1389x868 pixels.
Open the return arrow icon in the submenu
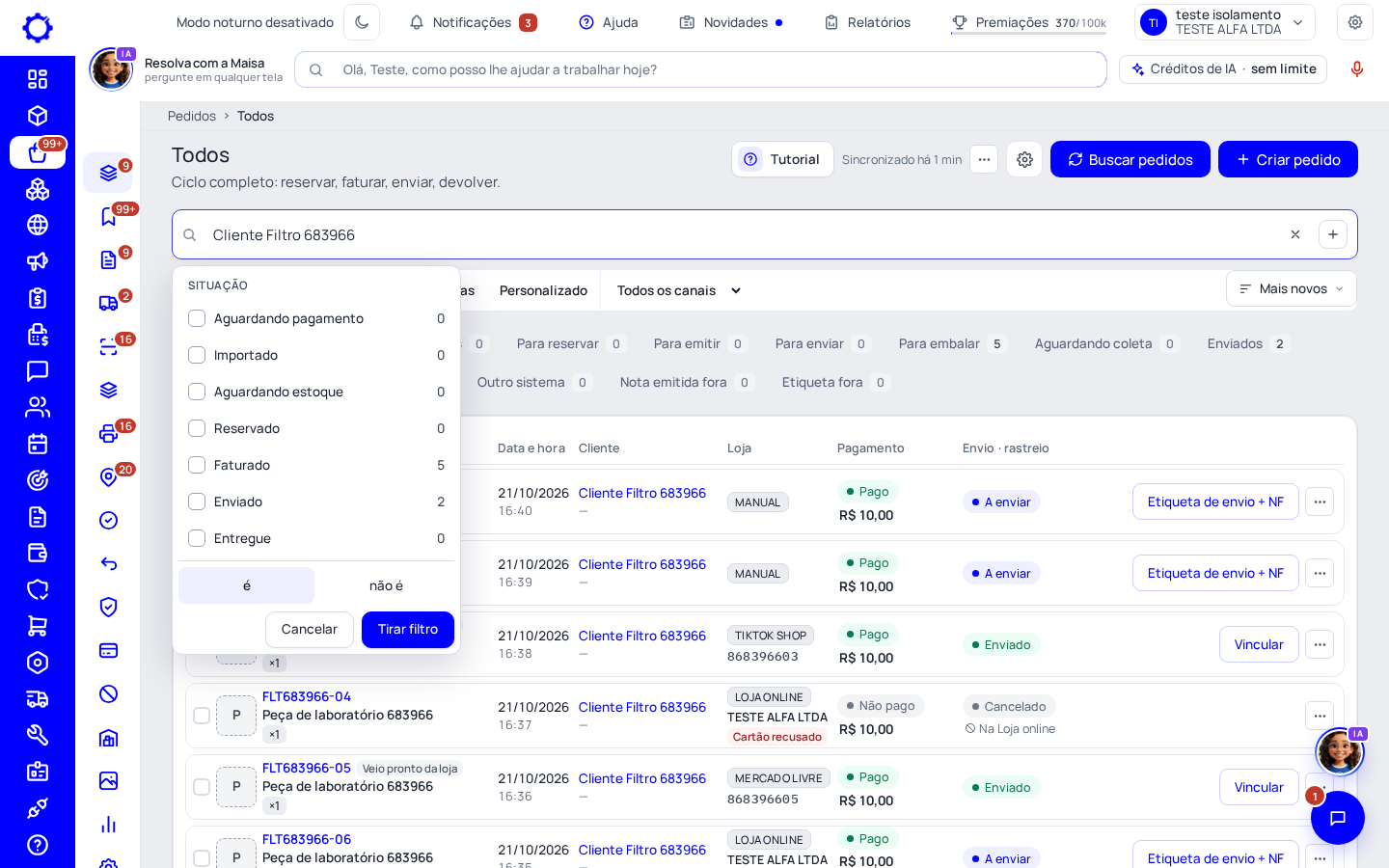pos(109,564)
